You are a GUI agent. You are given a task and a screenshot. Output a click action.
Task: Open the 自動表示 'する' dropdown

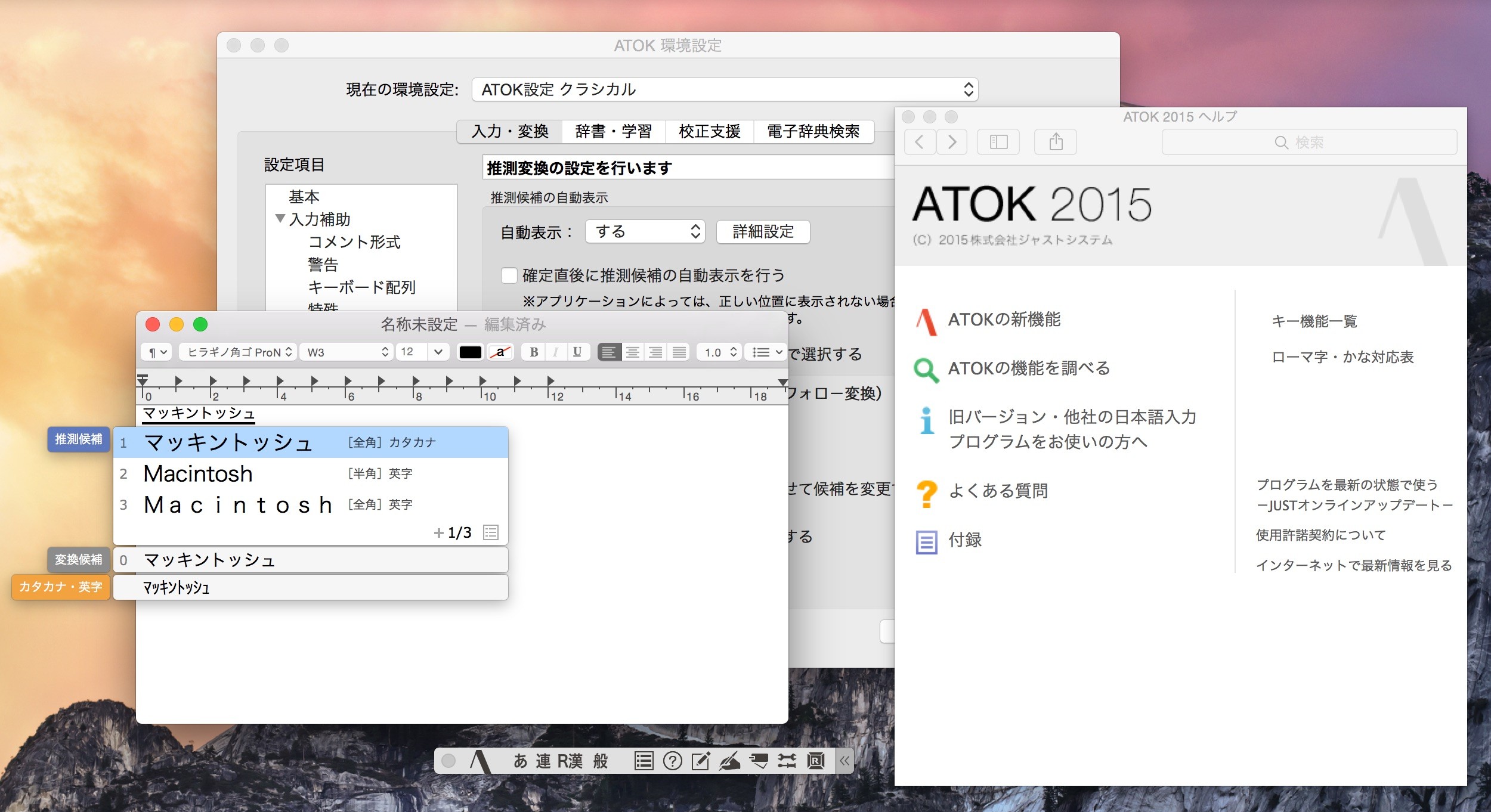click(x=645, y=231)
